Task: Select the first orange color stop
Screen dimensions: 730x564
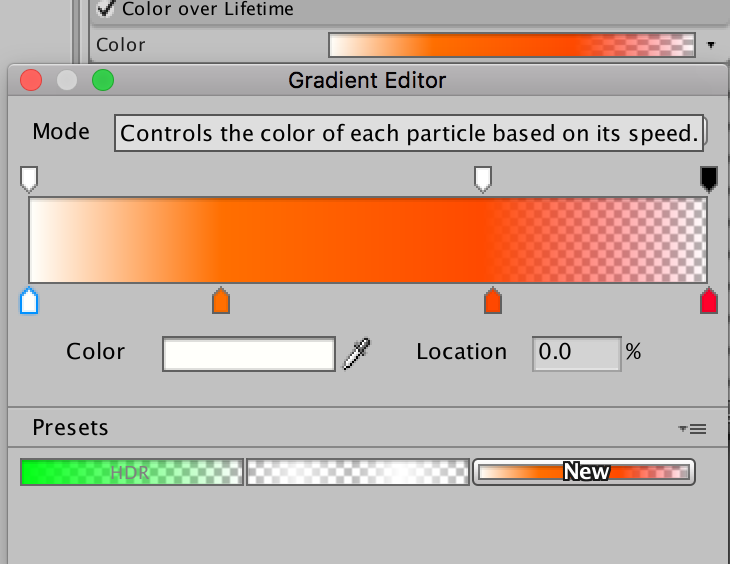Action: pos(221,300)
